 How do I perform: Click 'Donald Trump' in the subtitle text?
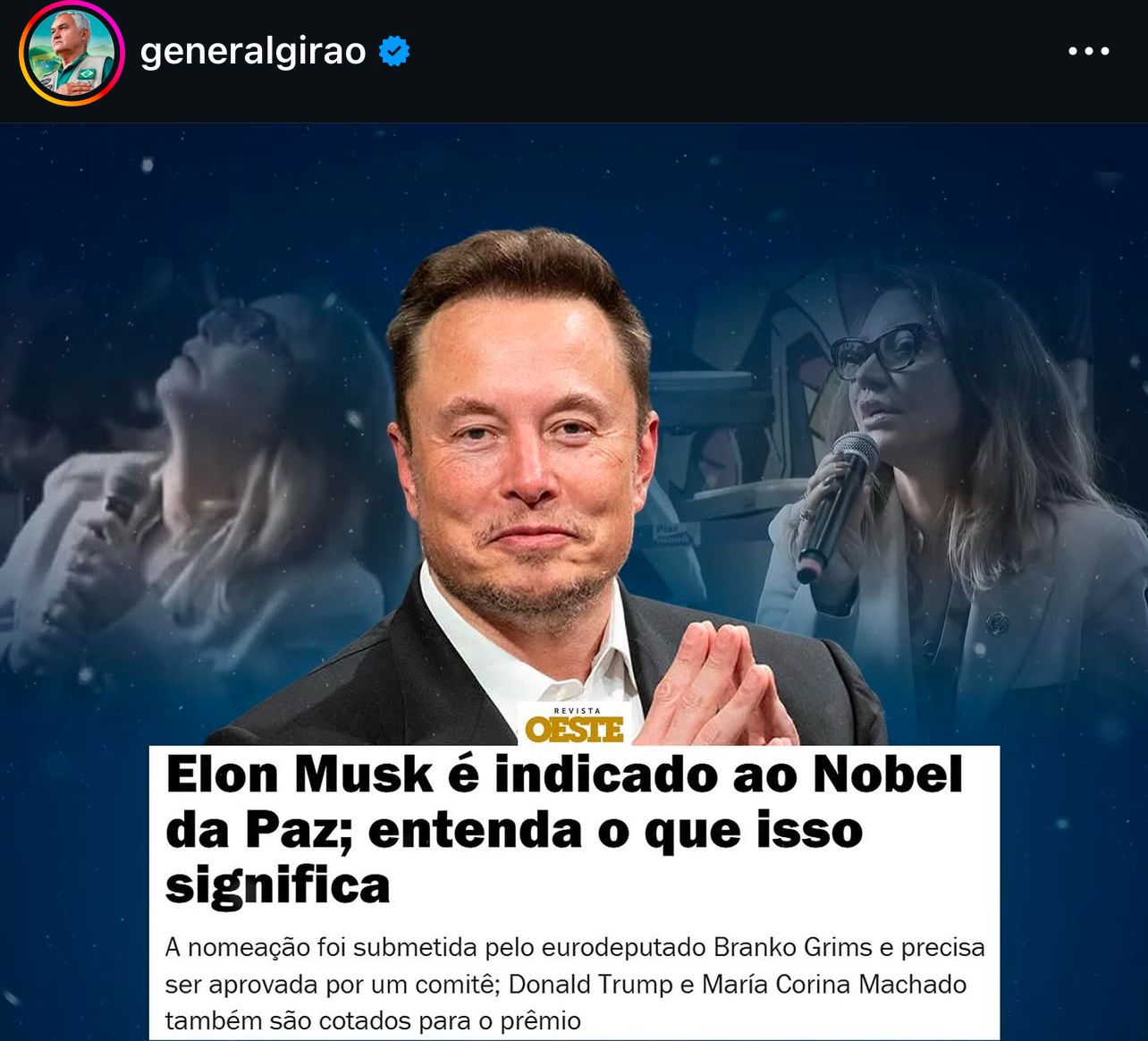point(591,985)
